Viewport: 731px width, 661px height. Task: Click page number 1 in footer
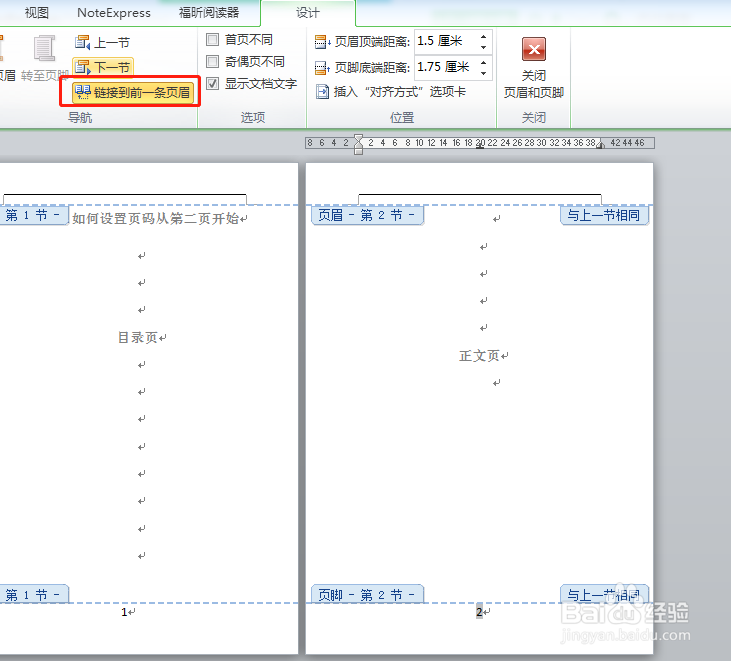coord(124,612)
